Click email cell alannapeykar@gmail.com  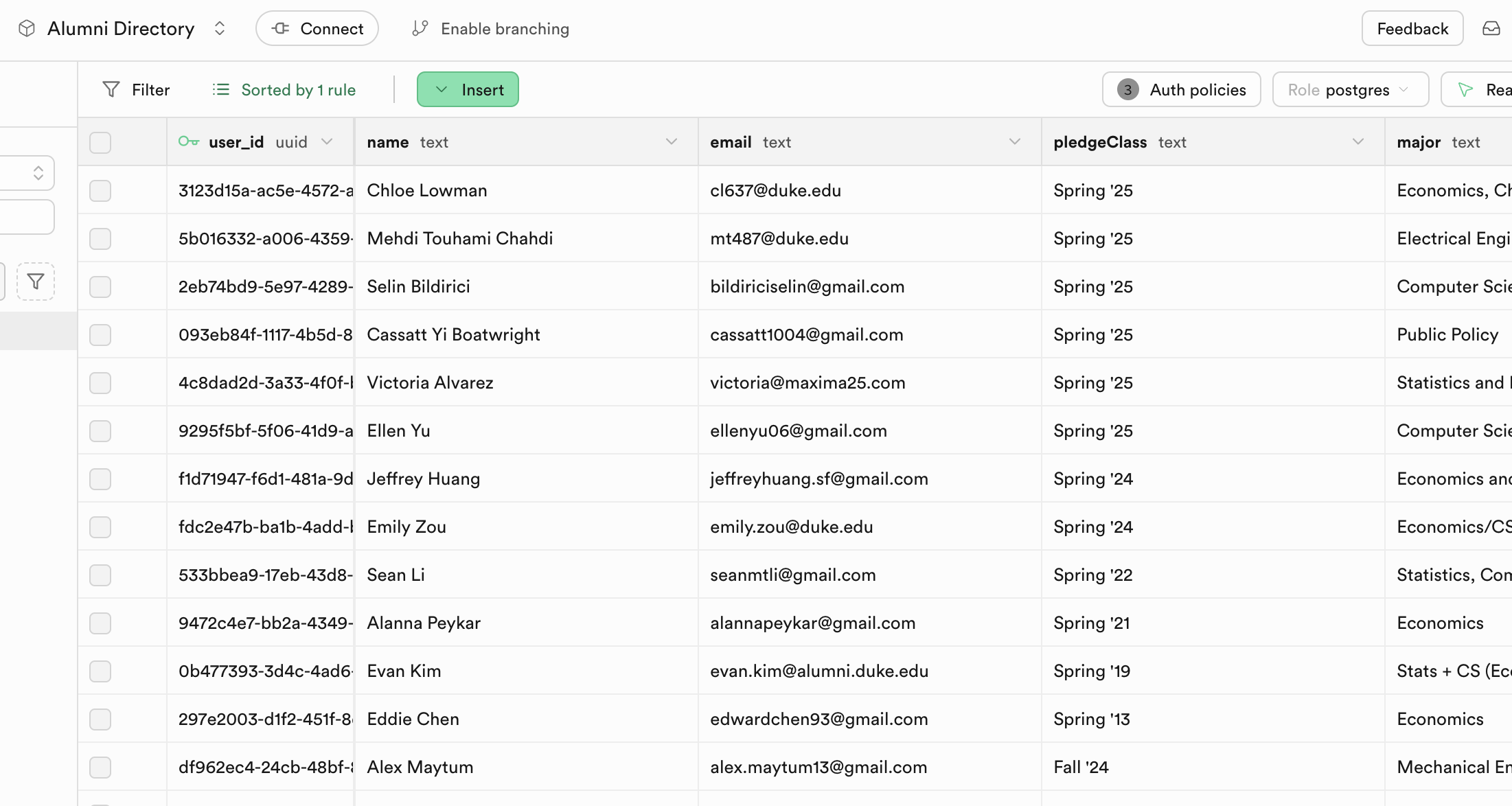click(869, 623)
